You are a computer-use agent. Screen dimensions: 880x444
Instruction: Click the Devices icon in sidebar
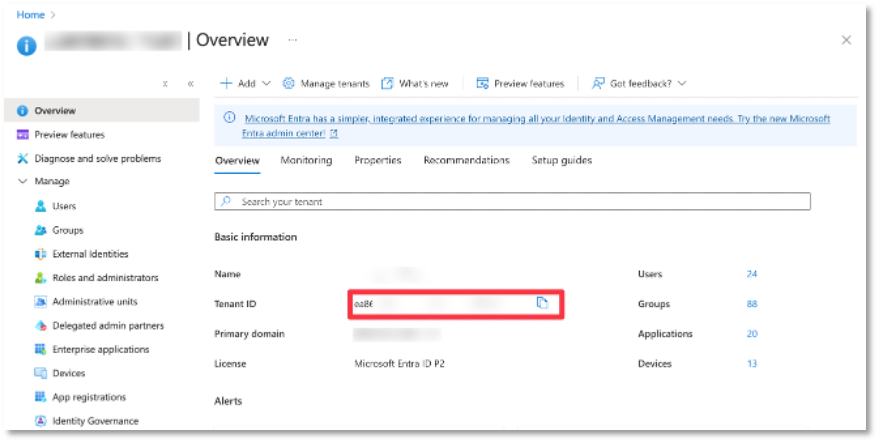click(40, 373)
